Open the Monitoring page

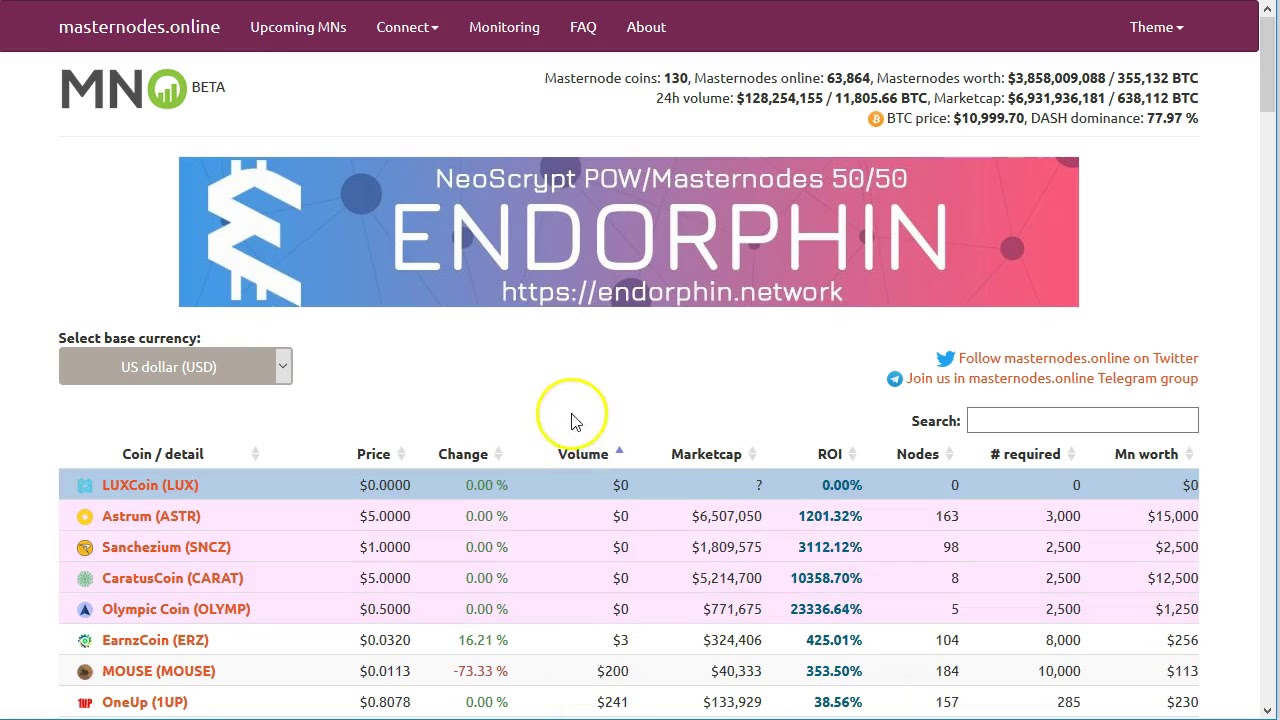coord(504,27)
